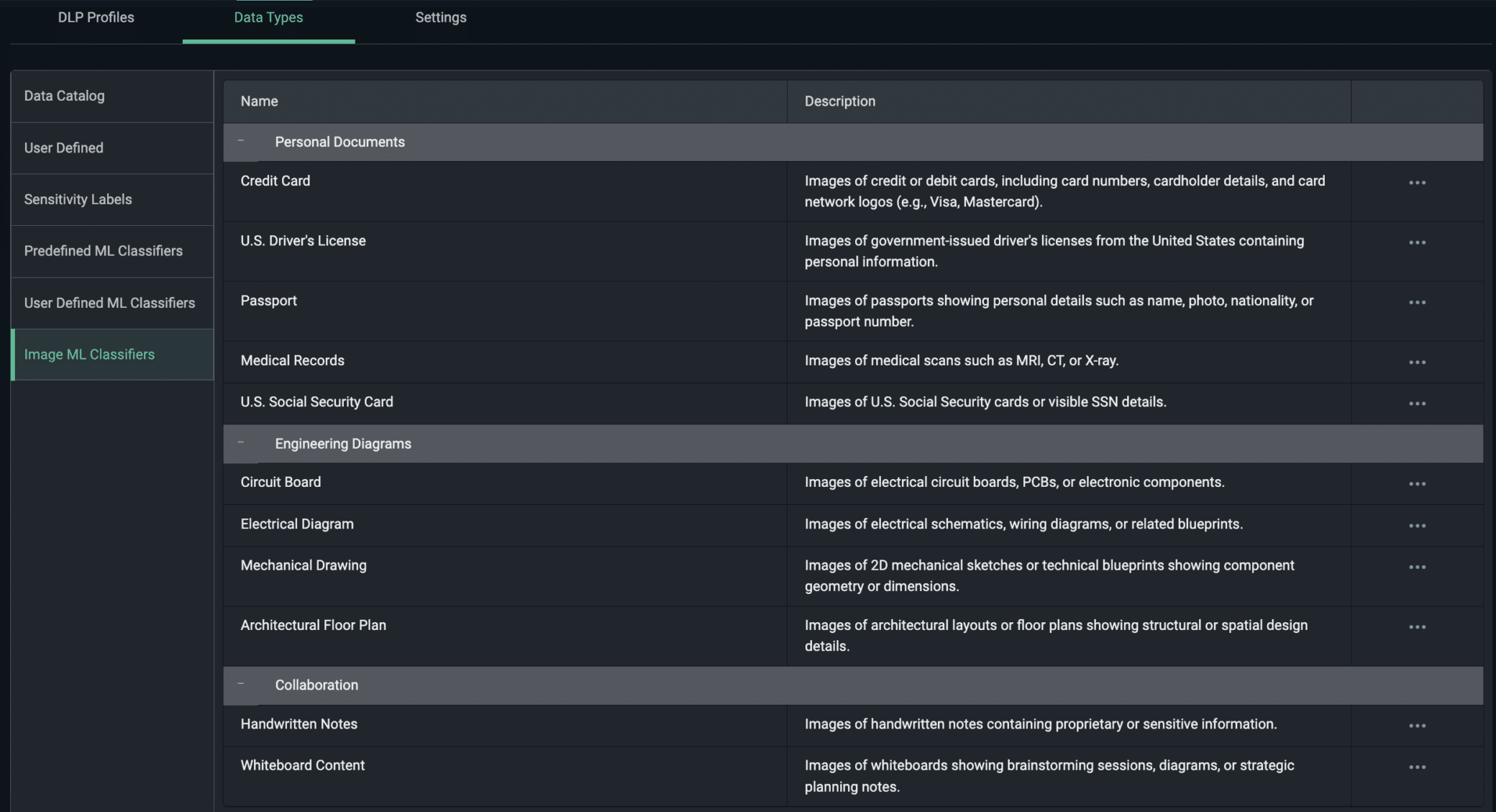Go to Predefined ML Classifiers section

104,251
